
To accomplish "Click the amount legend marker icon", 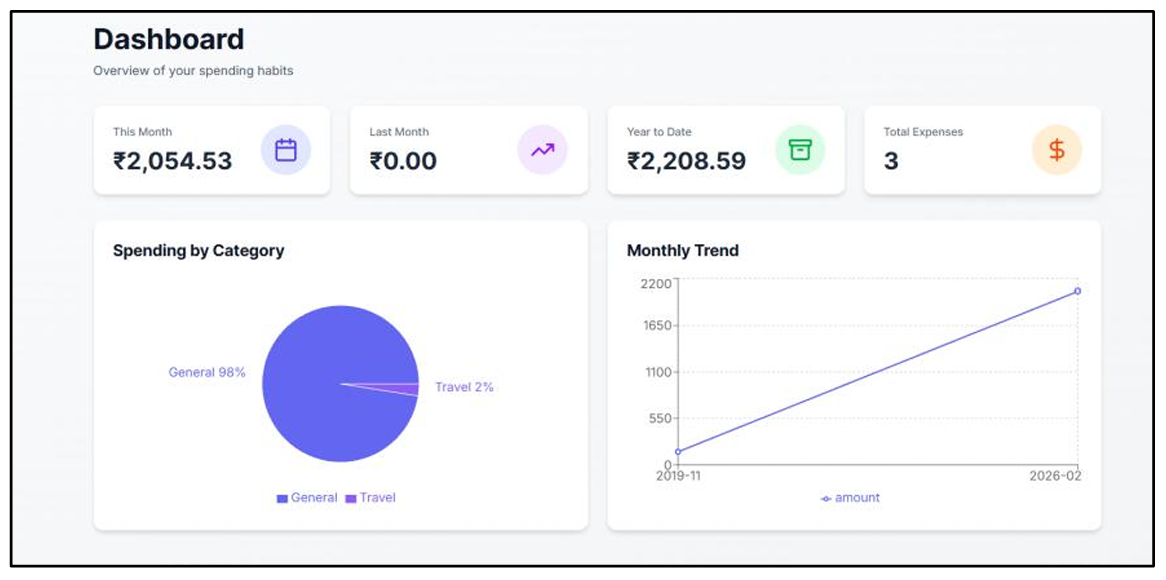I will tap(826, 498).
